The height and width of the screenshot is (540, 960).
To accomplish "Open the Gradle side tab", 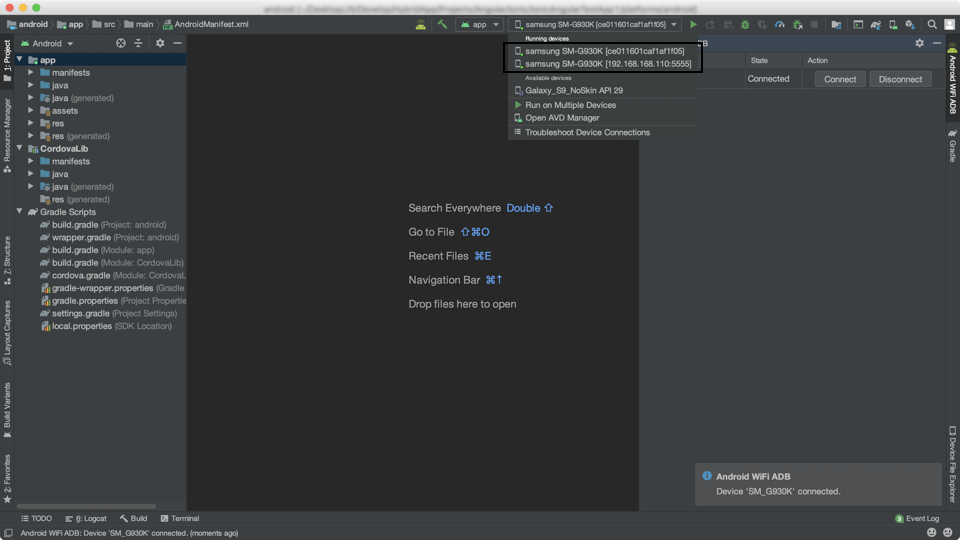I will (x=952, y=146).
